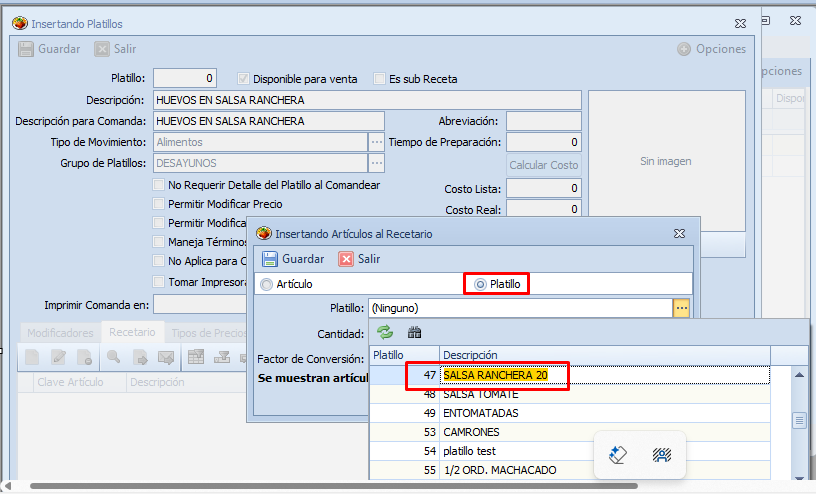Click Guardar disk icon in recipe dialog
Viewport: 816px width, 494px height.
[x=270, y=259]
